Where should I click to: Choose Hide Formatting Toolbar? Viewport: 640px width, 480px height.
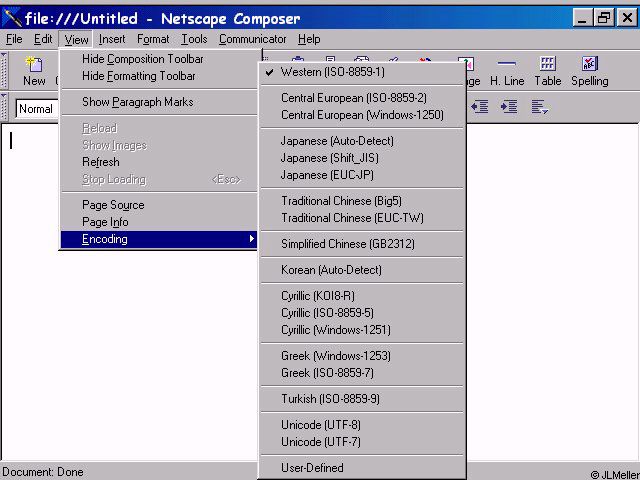[159, 76]
